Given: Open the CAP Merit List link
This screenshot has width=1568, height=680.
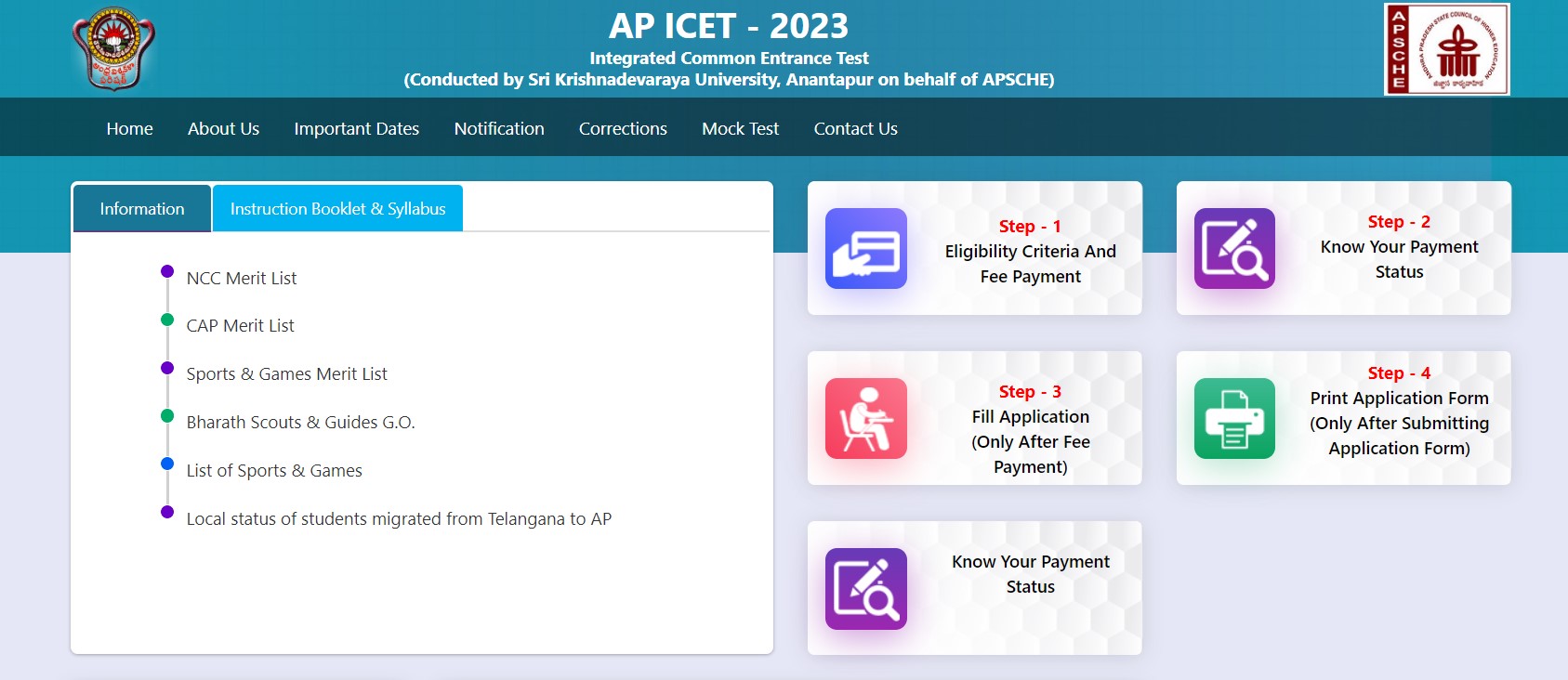Looking at the screenshot, I should [x=240, y=325].
